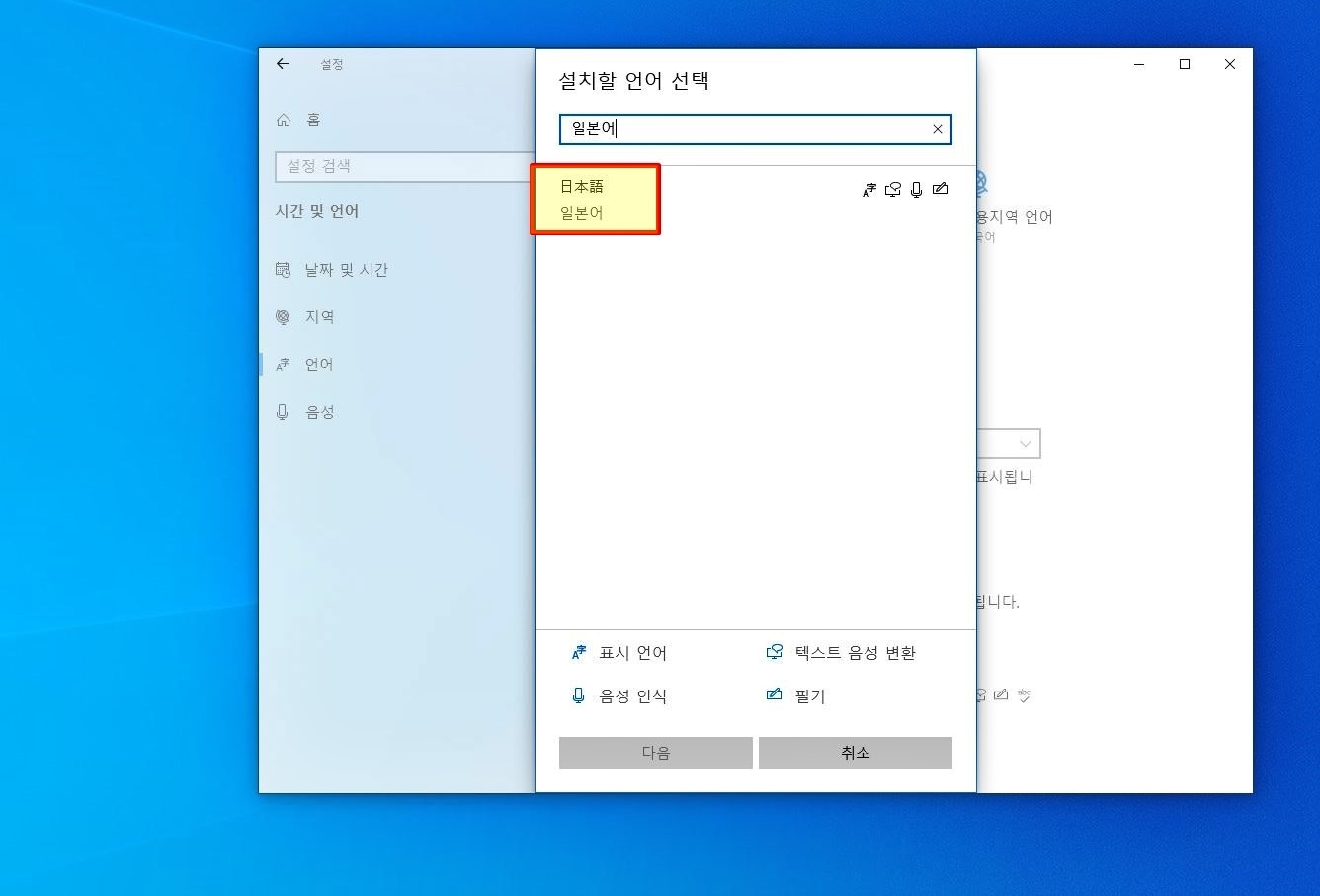This screenshot has height=896, width=1320.
Task: Click the 음성 microphone sidebar icon
Action: point(283,412)
